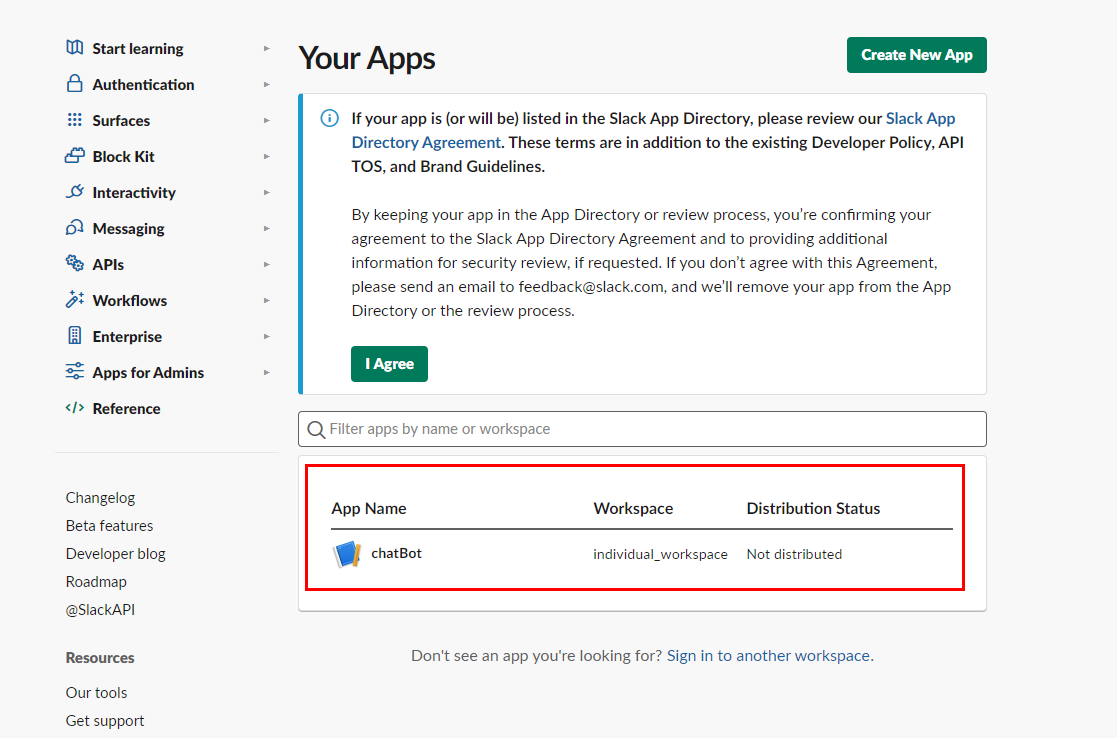The width and height of the screenshot is (1117, 738).
Task: Click the Start learning book icon
Action: (74, 48)
